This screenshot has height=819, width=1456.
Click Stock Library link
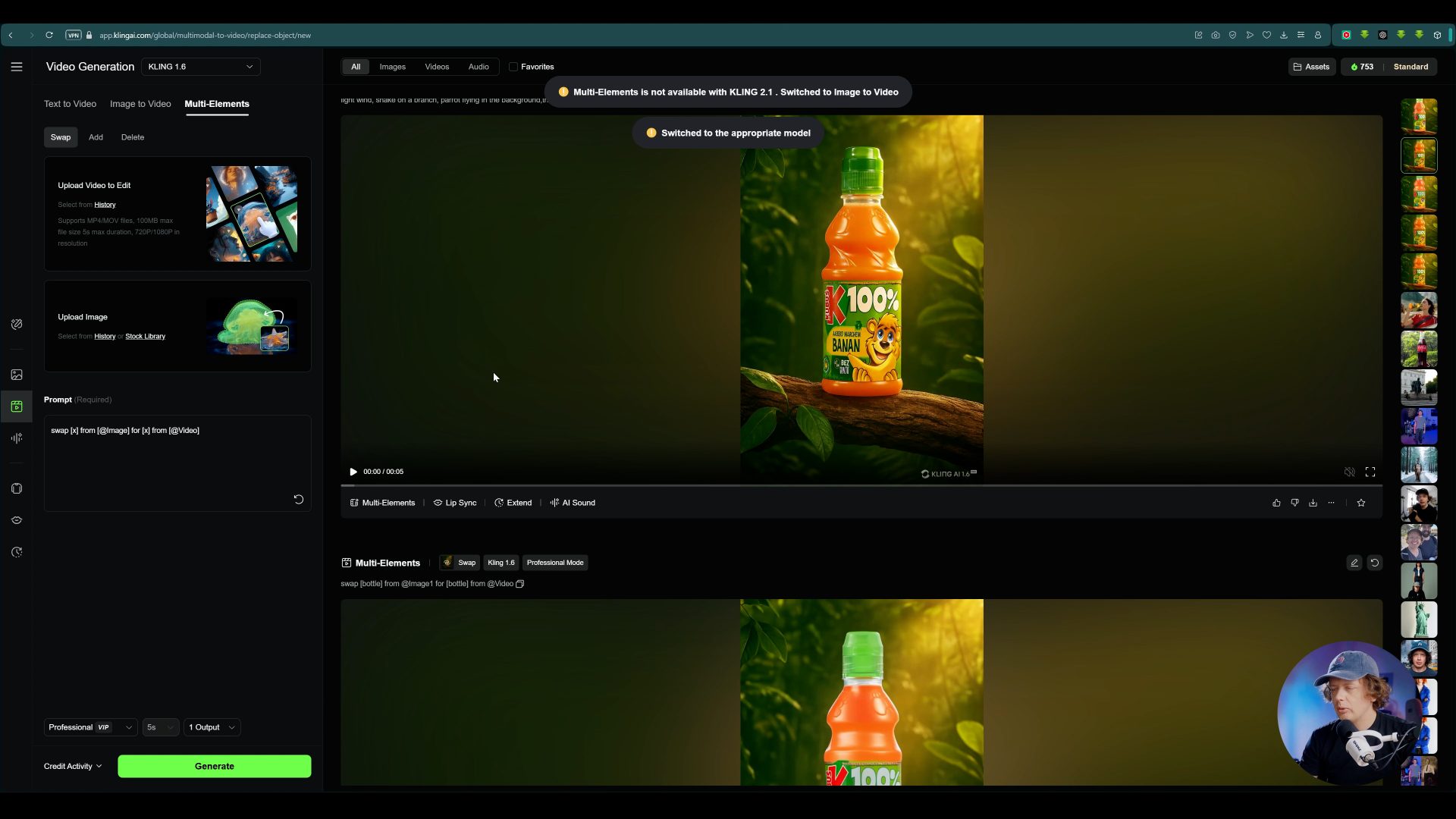(x=145, y=336)
